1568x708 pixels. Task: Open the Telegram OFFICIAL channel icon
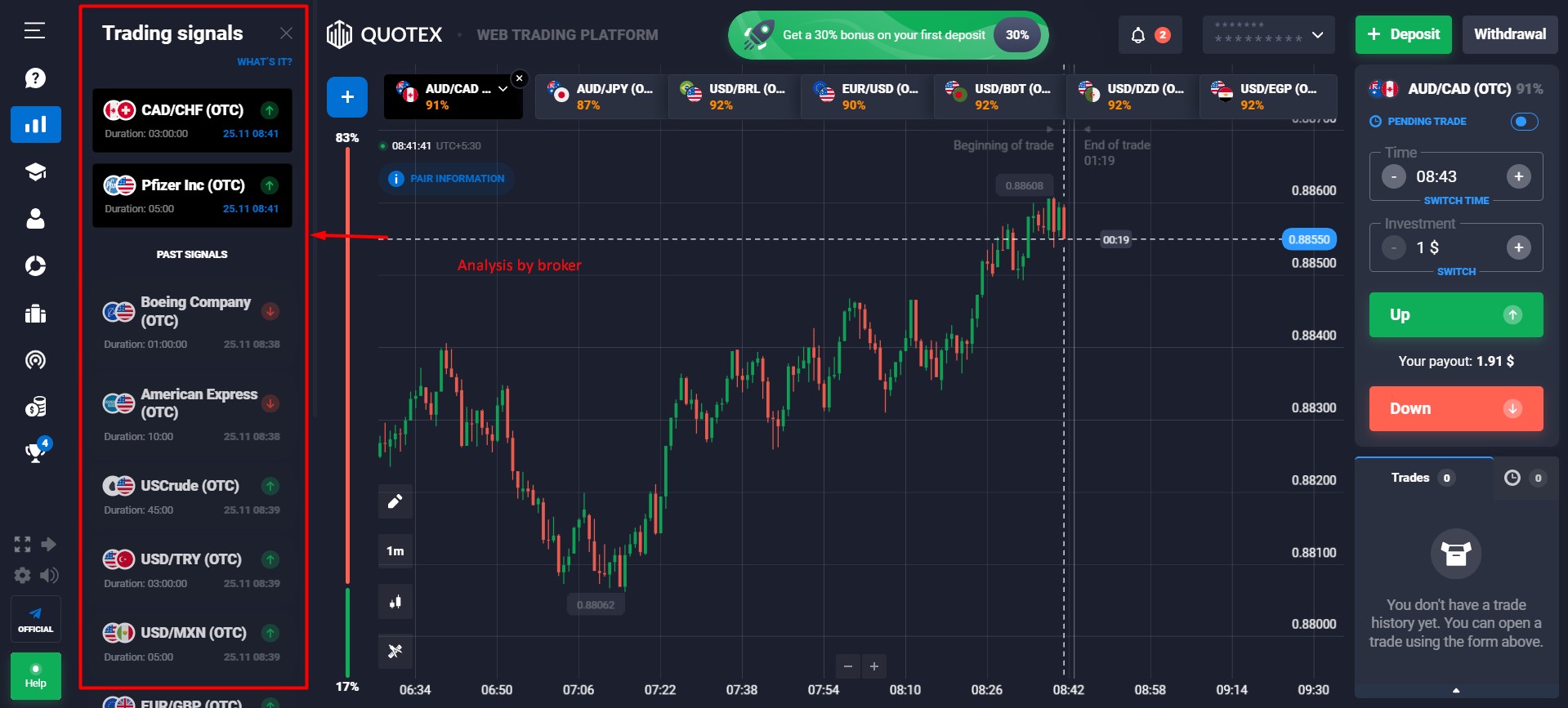point(35,620)
